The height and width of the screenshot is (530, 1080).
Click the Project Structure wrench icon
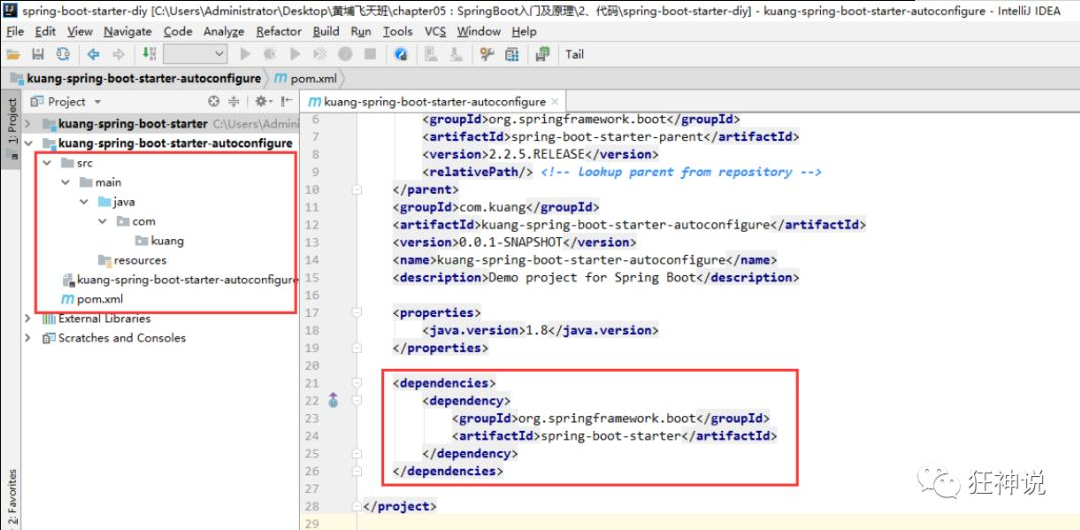(487, 54)
